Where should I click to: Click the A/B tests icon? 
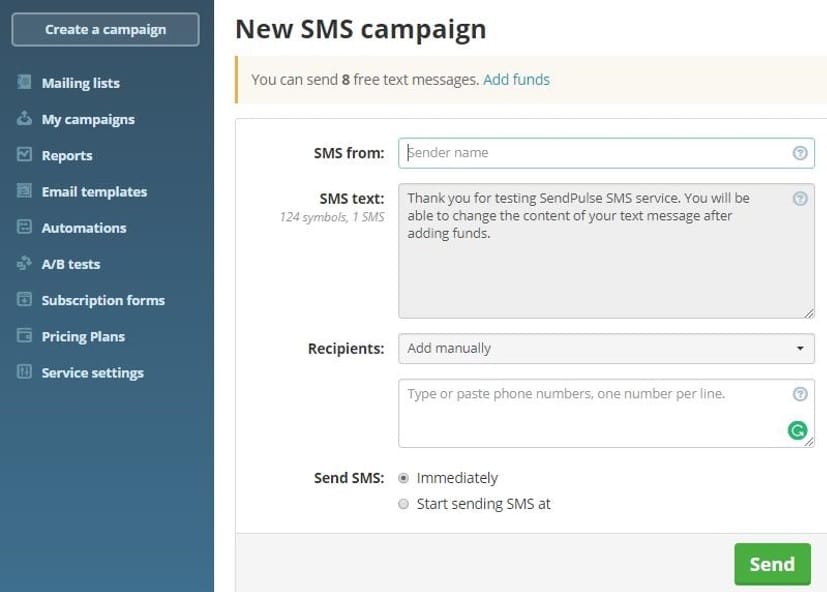pyautogui.click(x=24, y=263)
